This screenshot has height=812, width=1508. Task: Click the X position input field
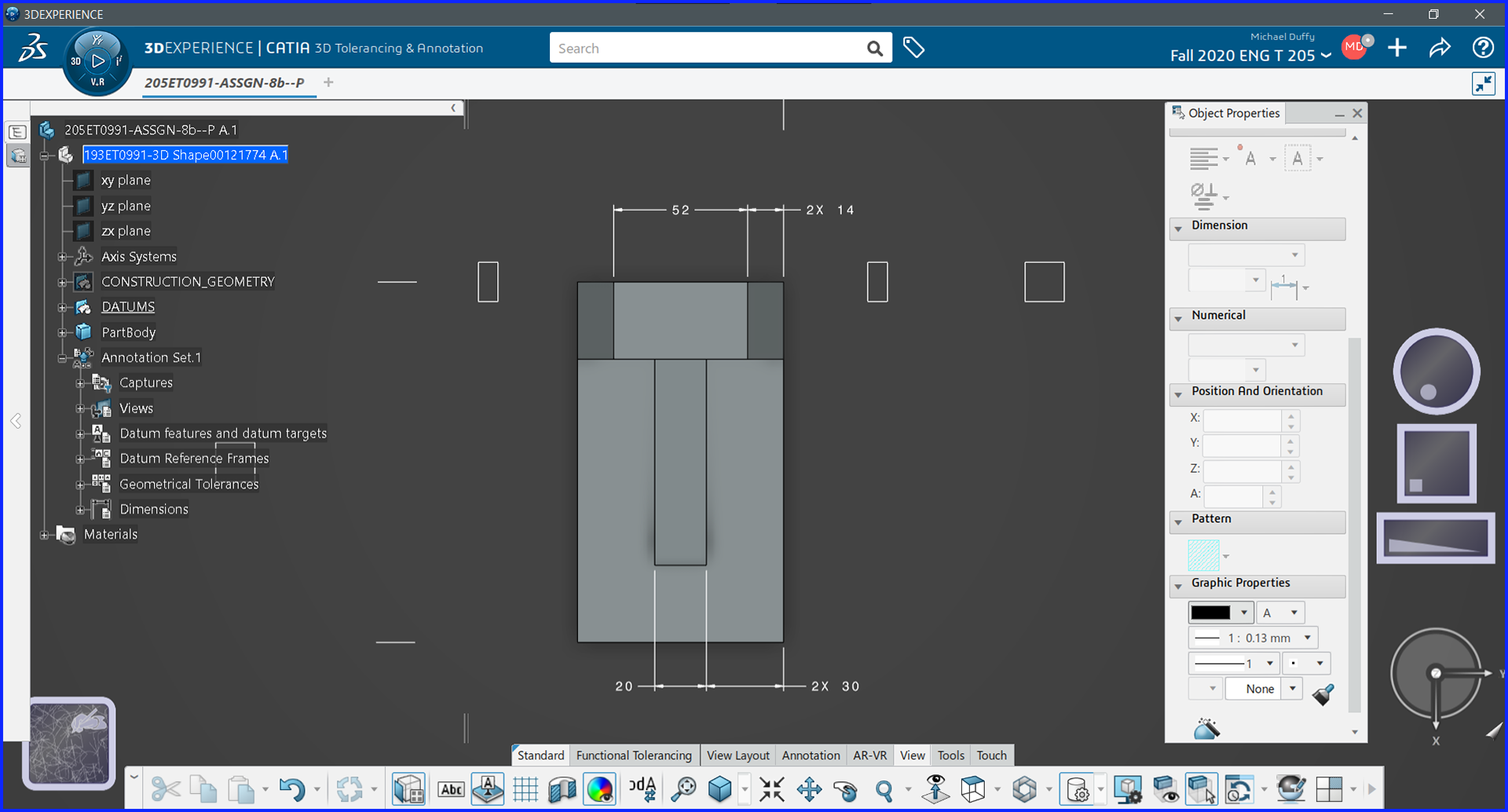(x=1243, y=420)
